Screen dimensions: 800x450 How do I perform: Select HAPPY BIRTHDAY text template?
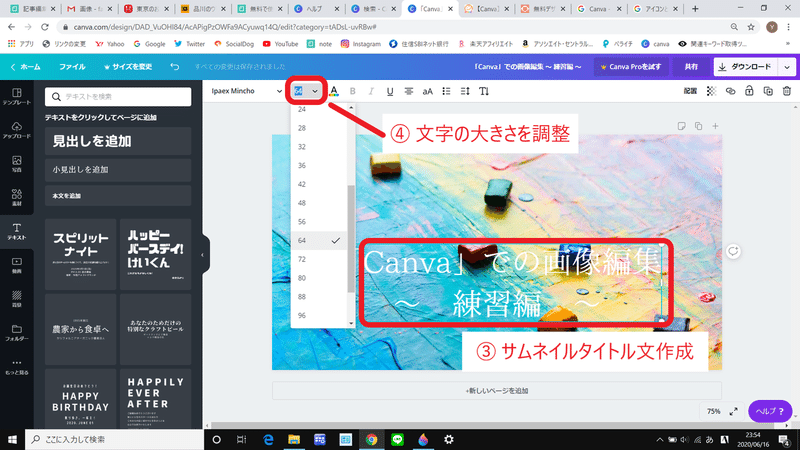81,399
